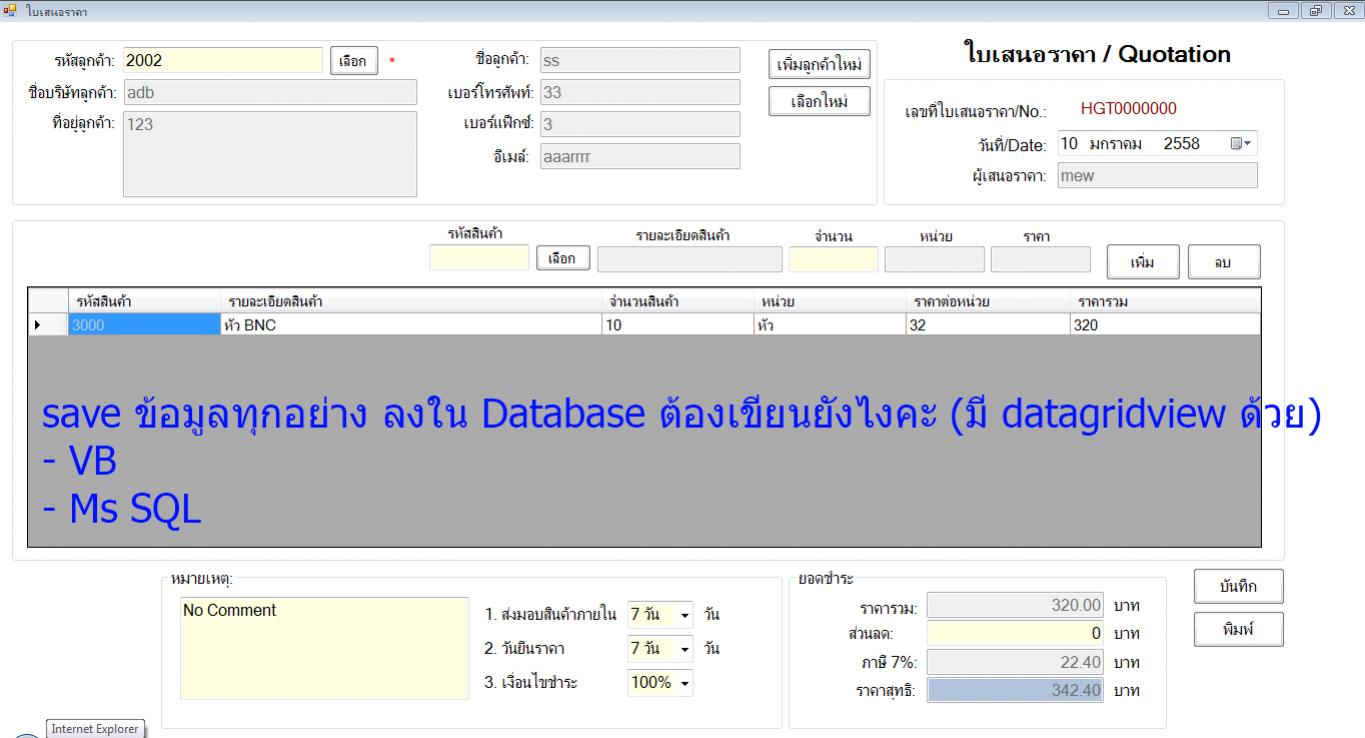The width and height of the screenshot is (1365, 738).
Task: Click the เลือกใหม่ button
Action: 819,101
